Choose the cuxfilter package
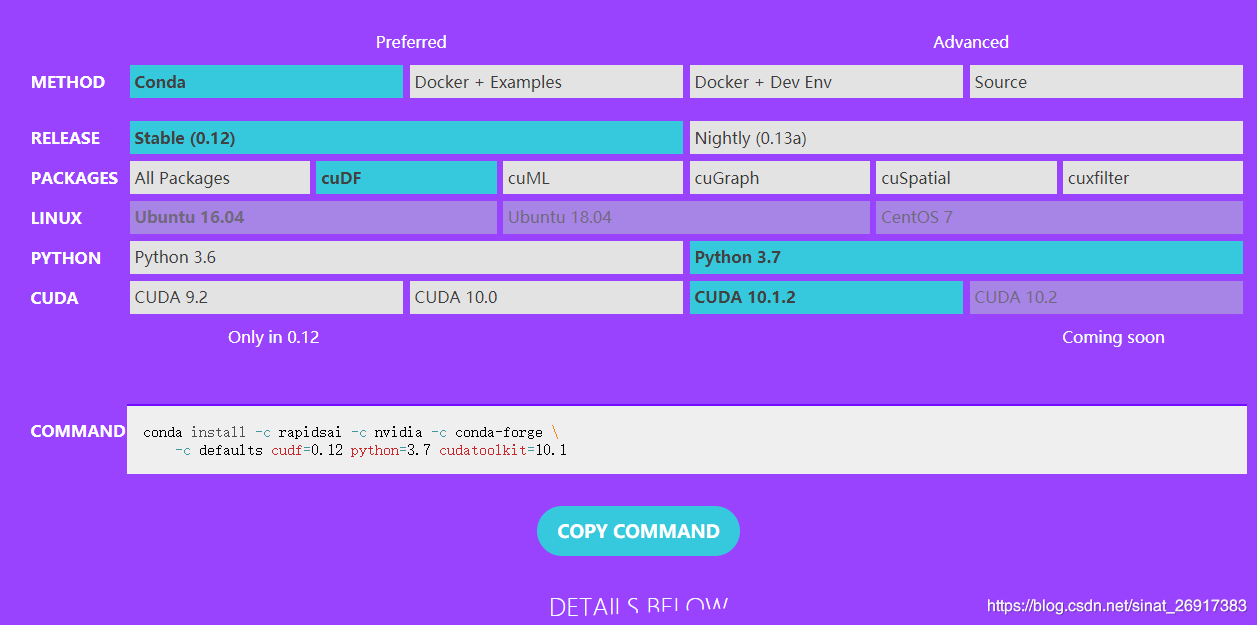Image resolution: width=1257 pixels, height=625 pixels. point(1152,177)
